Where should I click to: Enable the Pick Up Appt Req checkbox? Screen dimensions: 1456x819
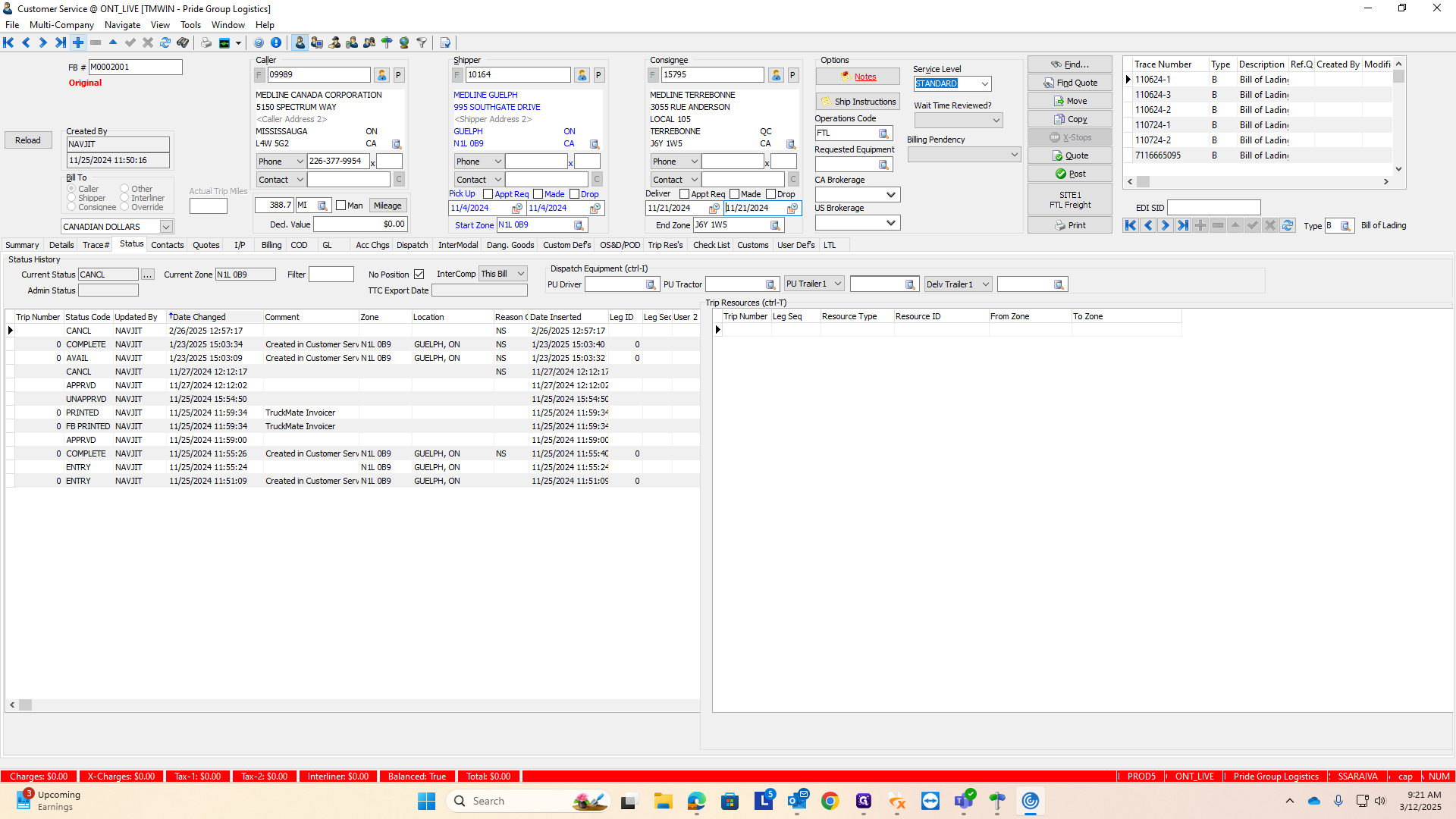click(488, 194)
